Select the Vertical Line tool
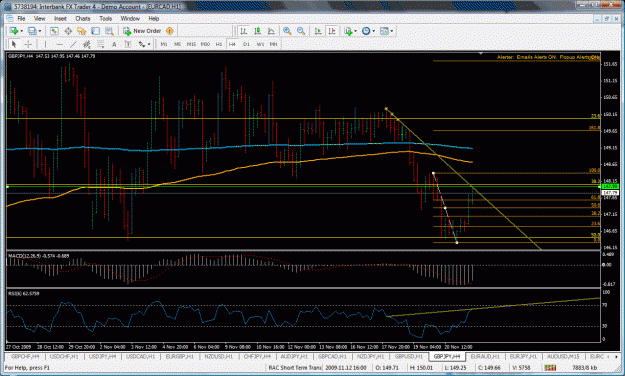625x376 pixels. (45, 44)
